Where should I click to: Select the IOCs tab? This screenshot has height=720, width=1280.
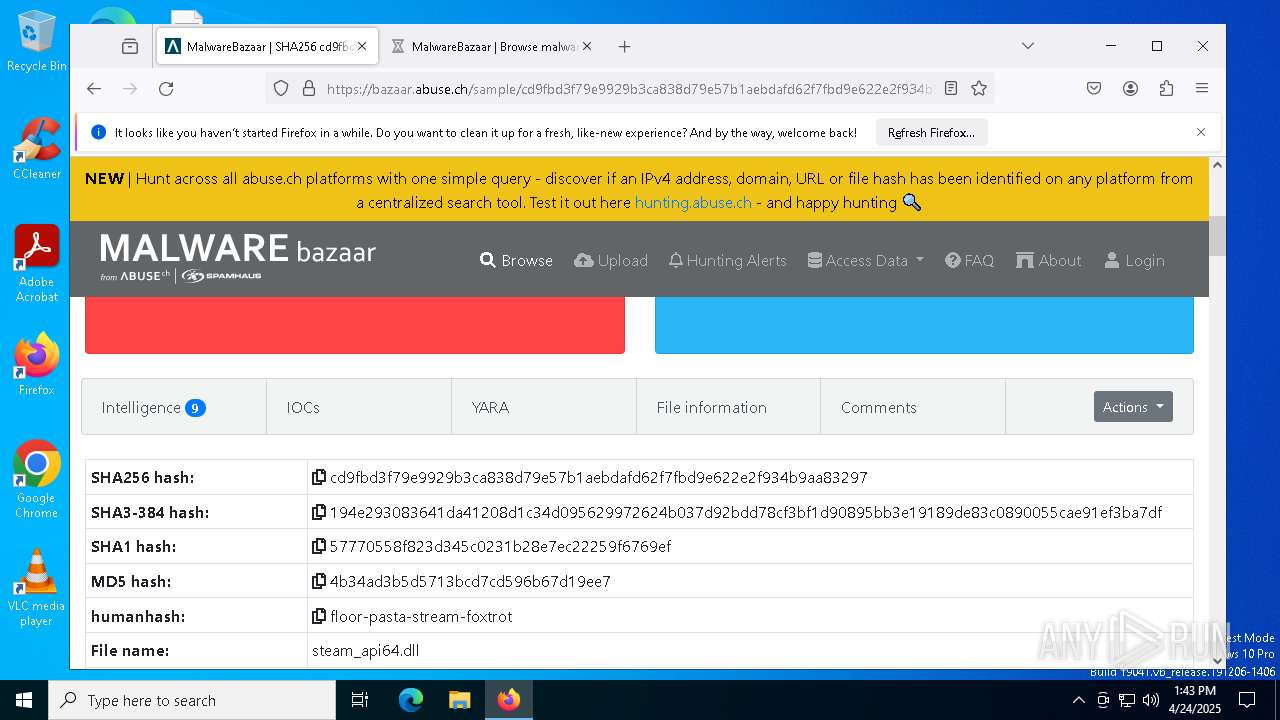click(359, 407)
